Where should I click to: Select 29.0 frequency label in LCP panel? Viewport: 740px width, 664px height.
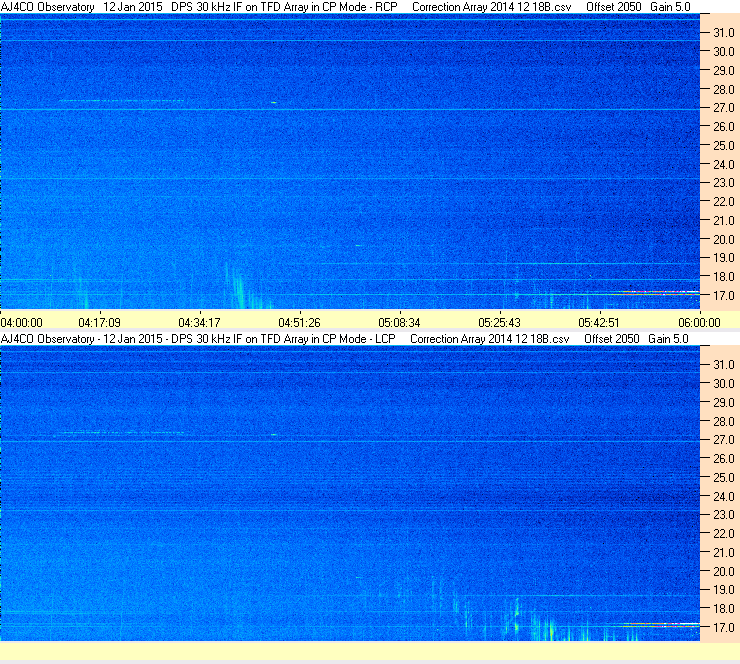click(723, 403)
